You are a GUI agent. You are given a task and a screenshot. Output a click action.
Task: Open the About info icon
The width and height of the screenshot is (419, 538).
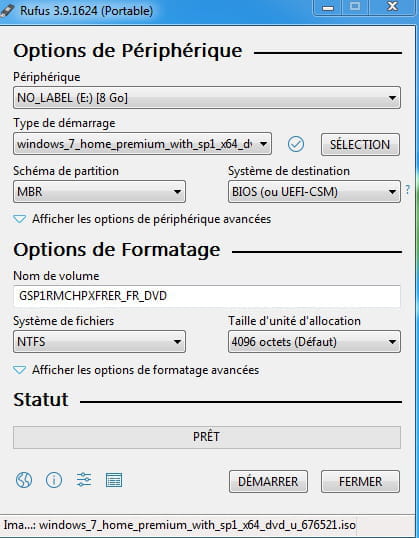point(54,480)
